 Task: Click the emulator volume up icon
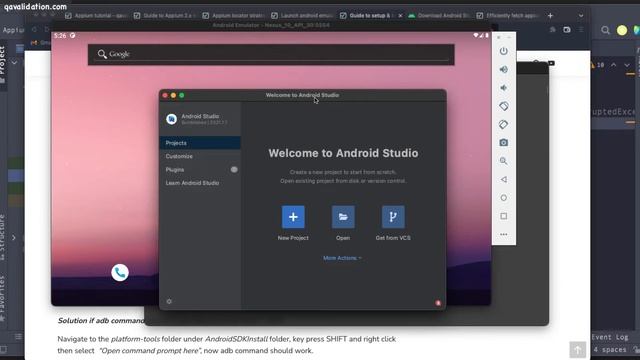click(x=504, y=69)
